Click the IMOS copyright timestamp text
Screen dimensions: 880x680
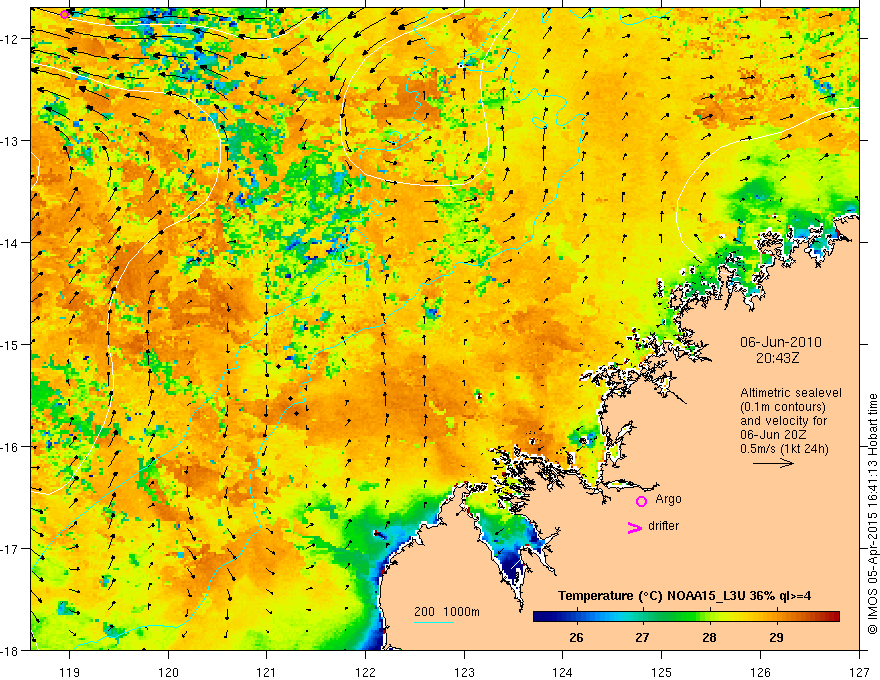(x=872, y=514)
